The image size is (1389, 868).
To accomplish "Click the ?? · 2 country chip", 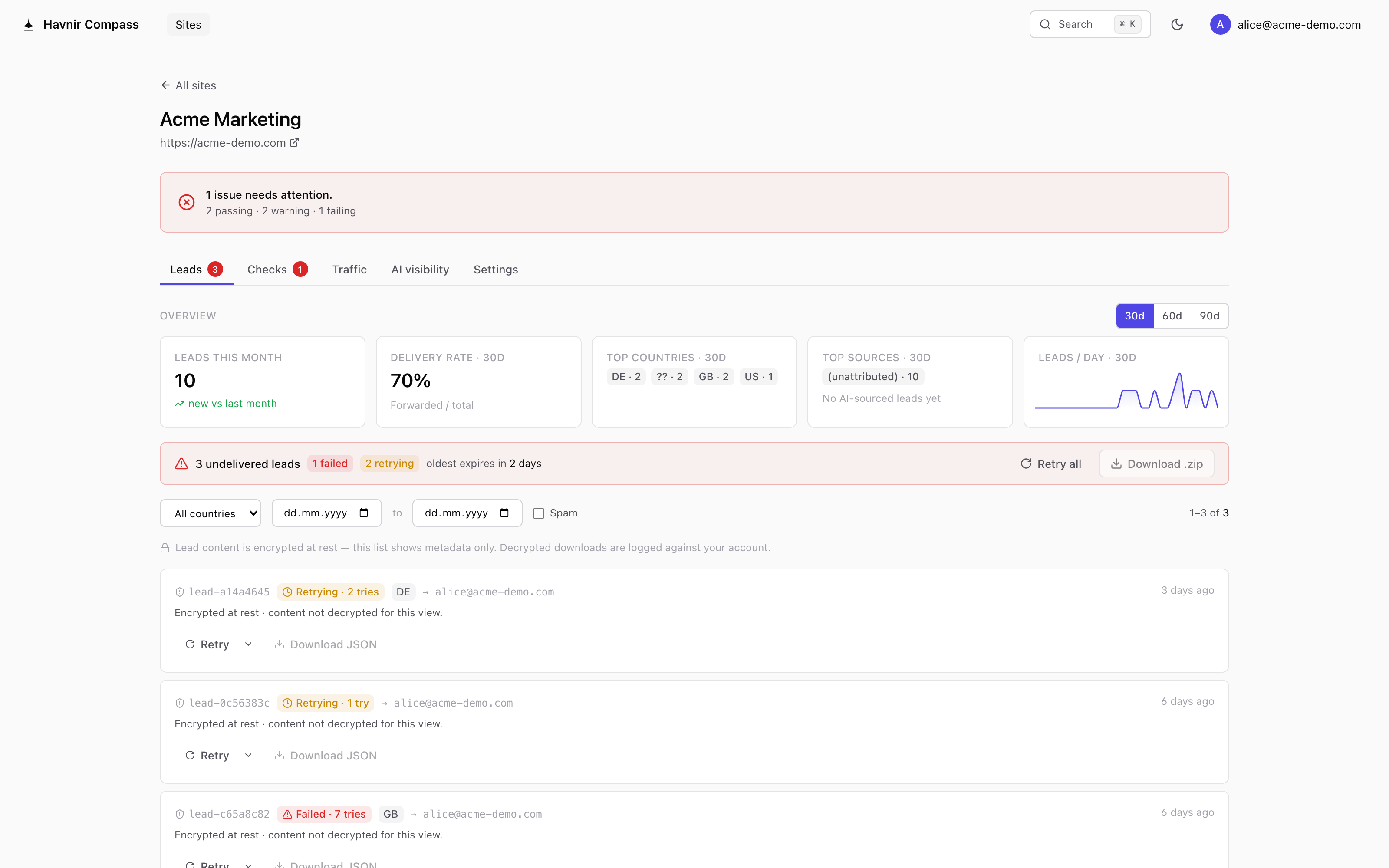I will coord(669,377).
